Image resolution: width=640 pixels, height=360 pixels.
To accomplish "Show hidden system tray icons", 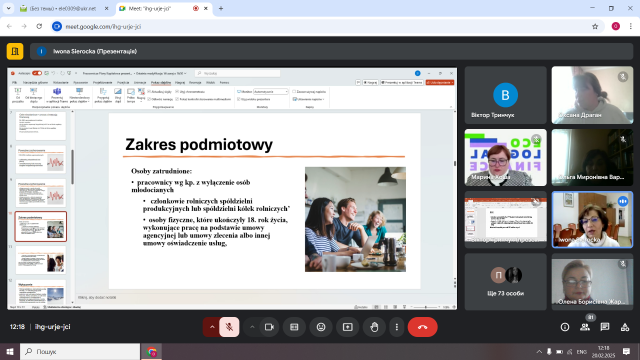I will point(539,351).
